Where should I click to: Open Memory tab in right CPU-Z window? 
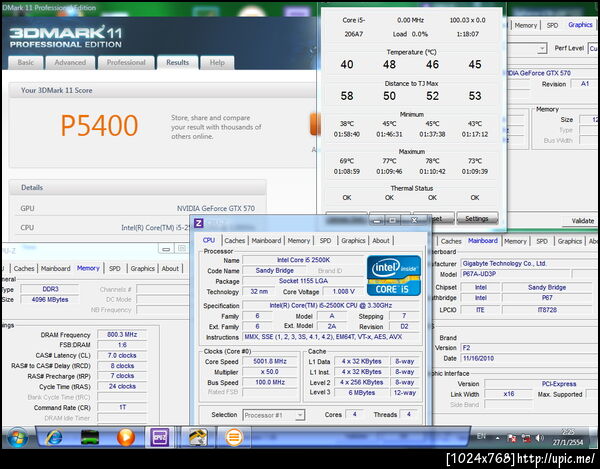click(x=515, y=241)
